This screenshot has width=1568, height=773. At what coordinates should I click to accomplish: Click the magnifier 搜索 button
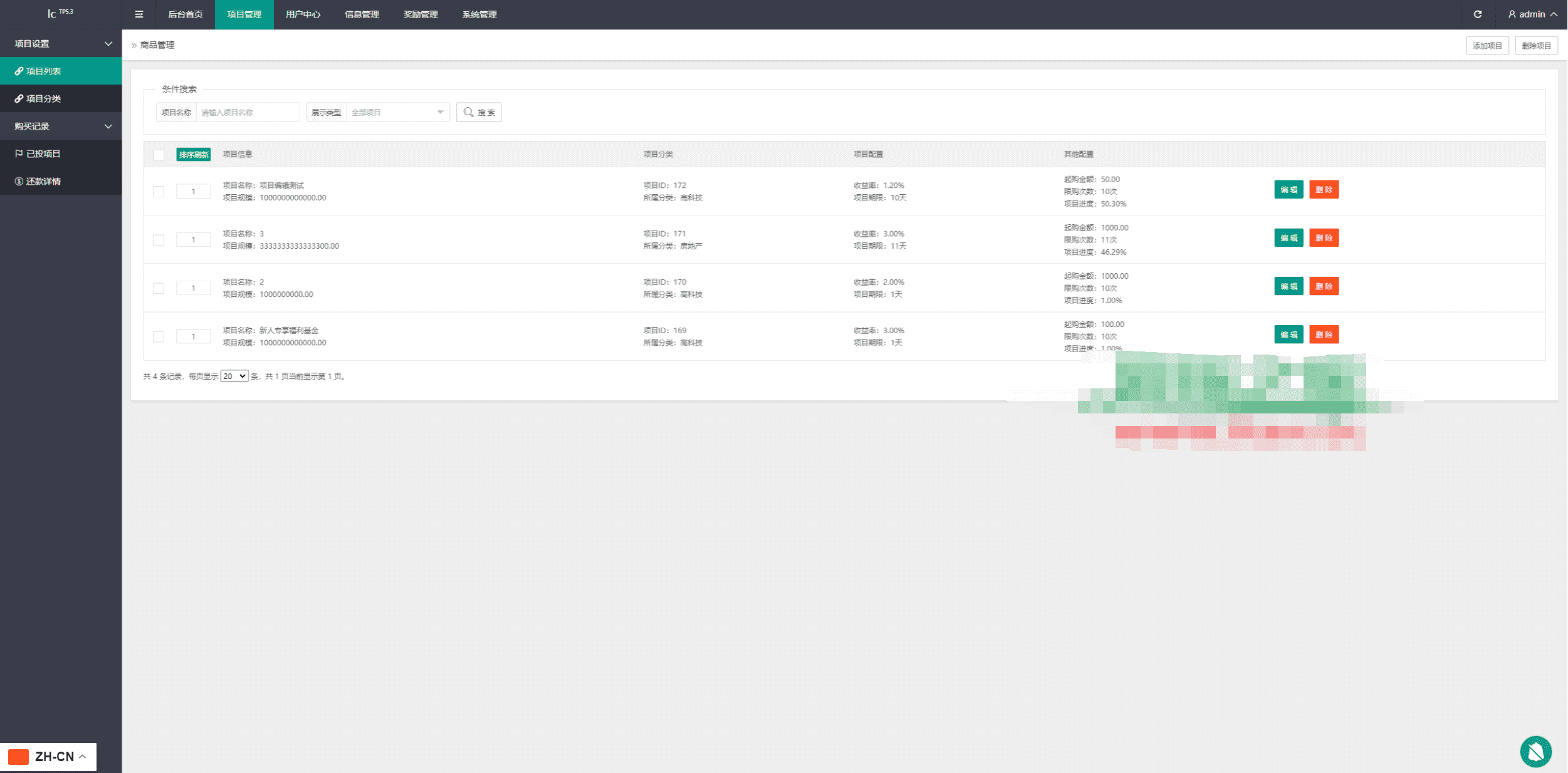click(x=479, y=113)
